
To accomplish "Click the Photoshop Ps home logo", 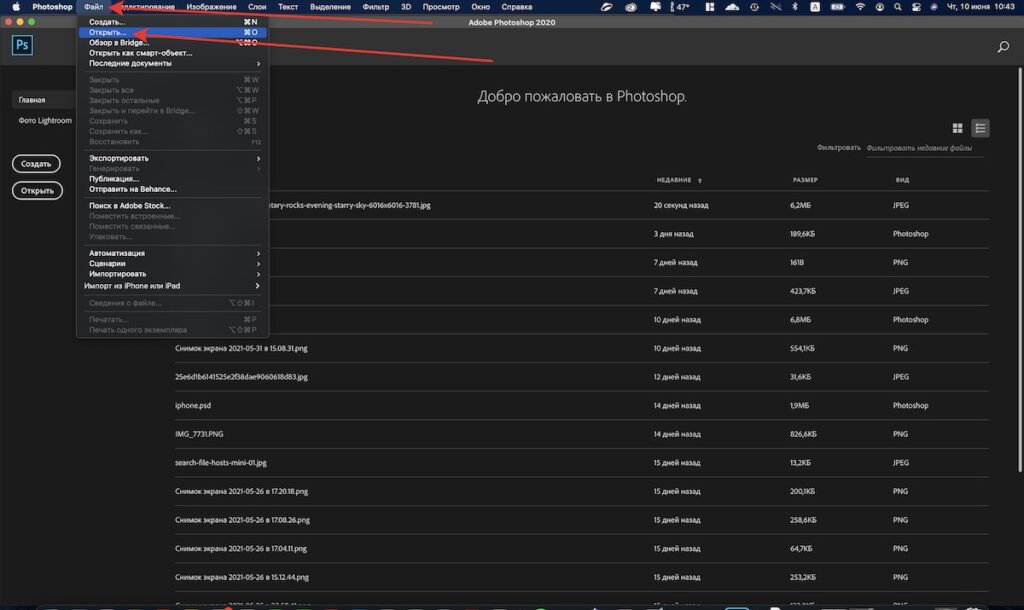I will click(22, 45).
